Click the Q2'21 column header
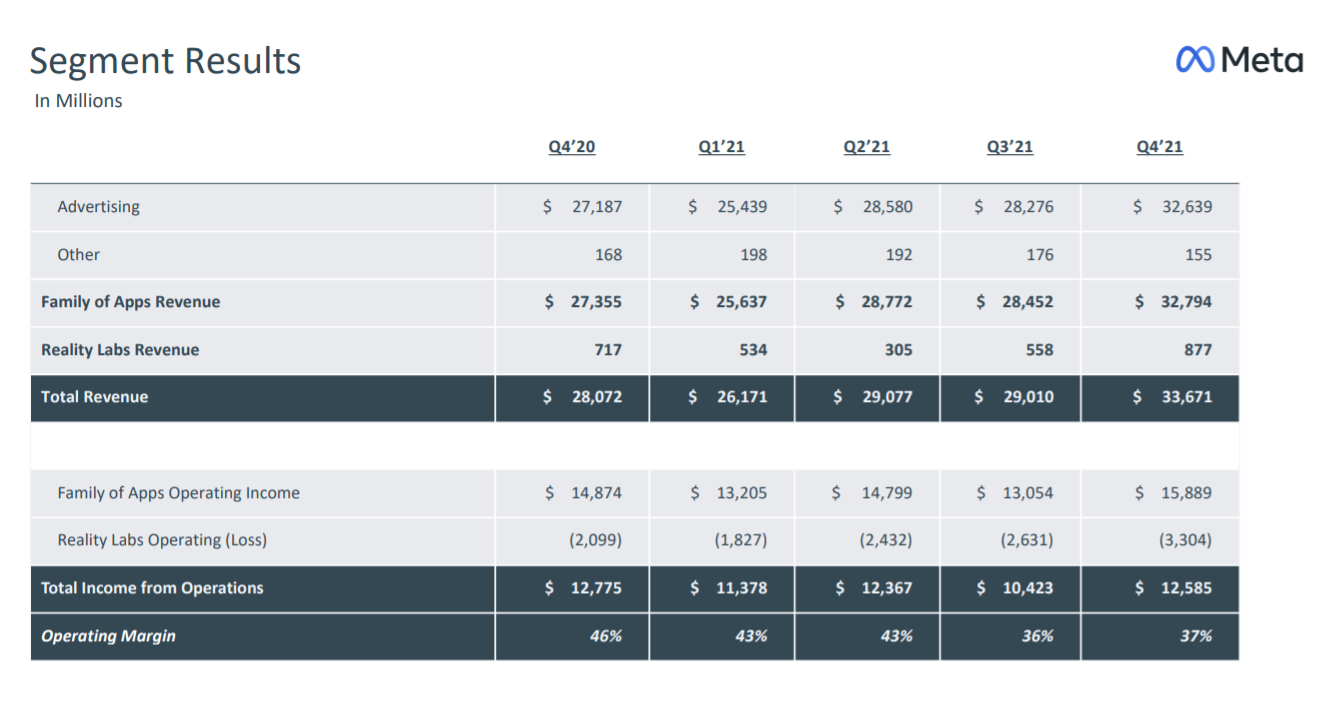 click(866, 147)
